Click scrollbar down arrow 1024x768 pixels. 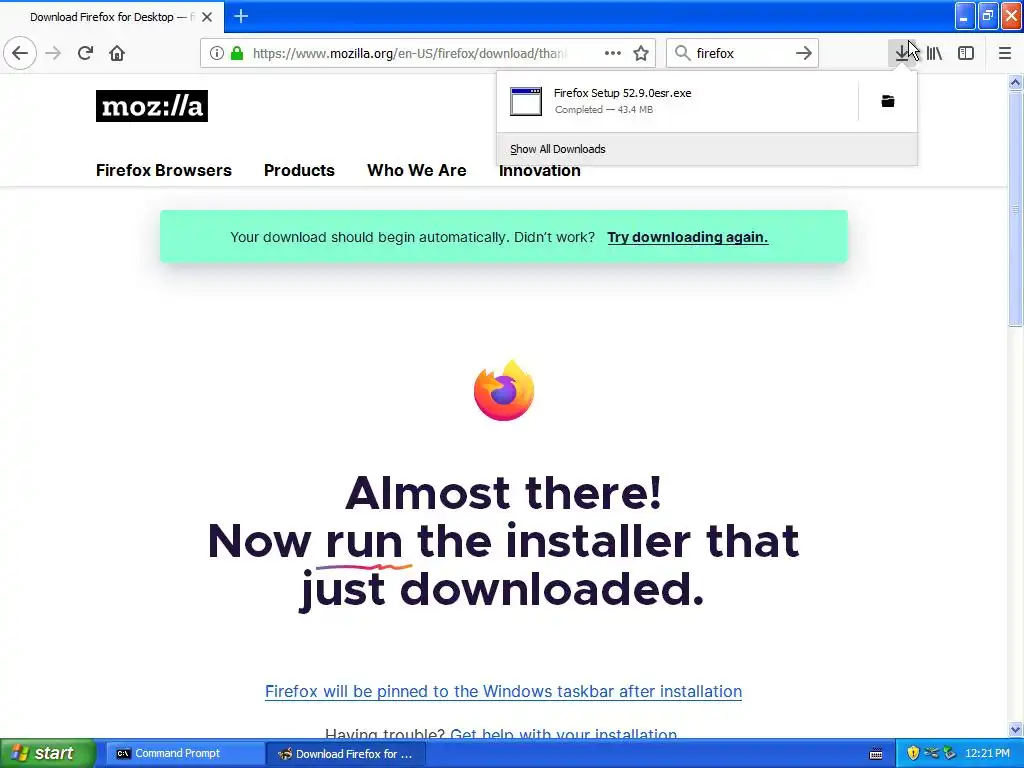pos(1015,729)
